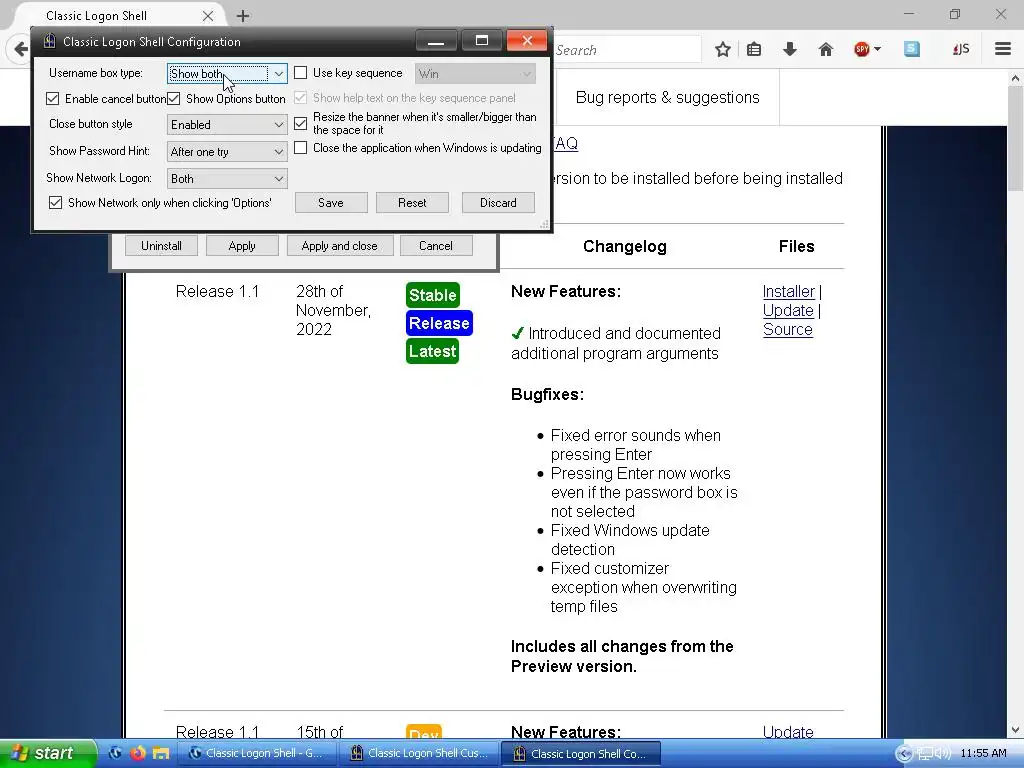Switch to Classic Logon Shell Cus... taskbar item
The width and height of the screenshot is (1024, 768).
[x=419, y=753]
